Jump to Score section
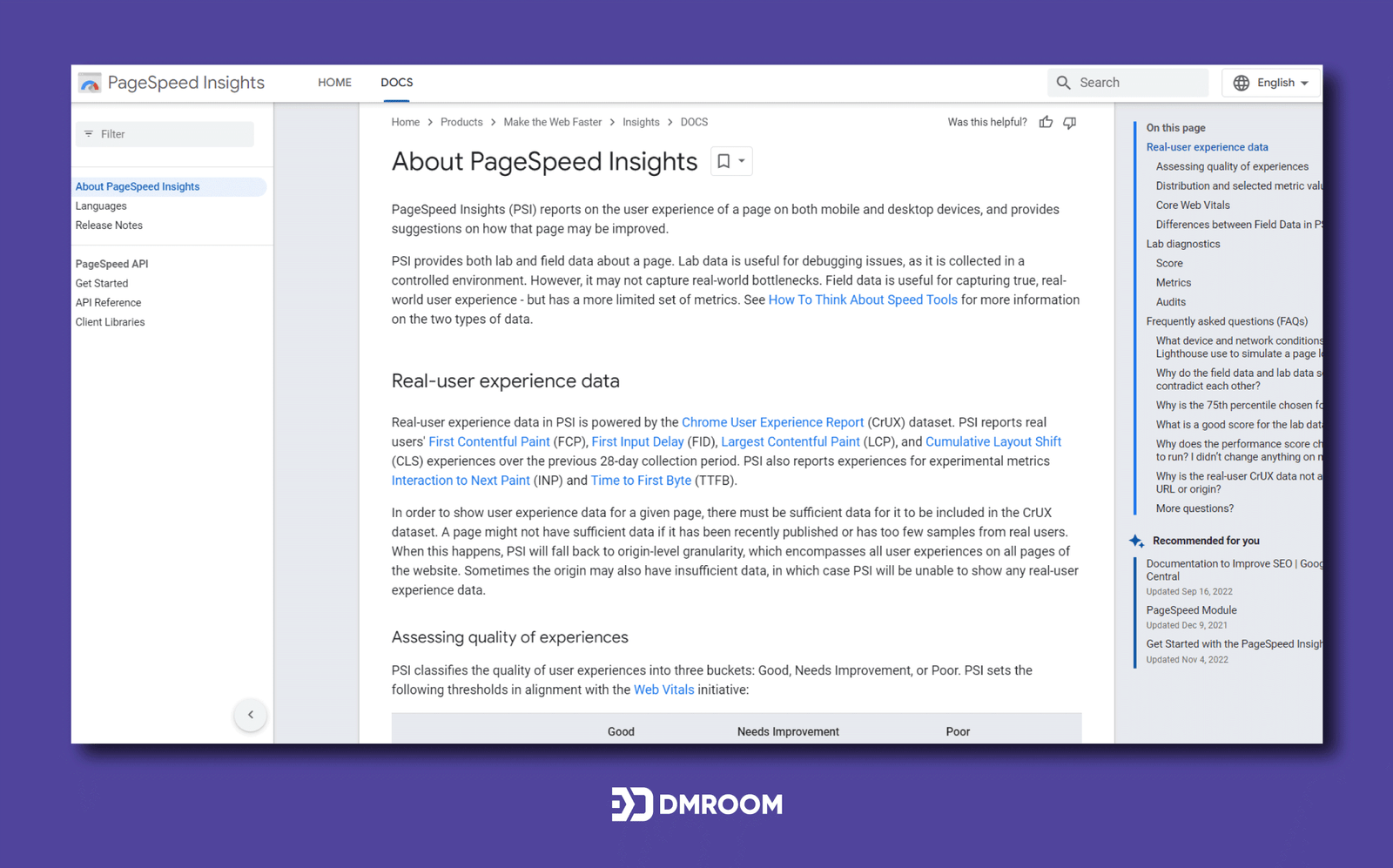Screen dimensions: 1393x868 [1169, 263]
